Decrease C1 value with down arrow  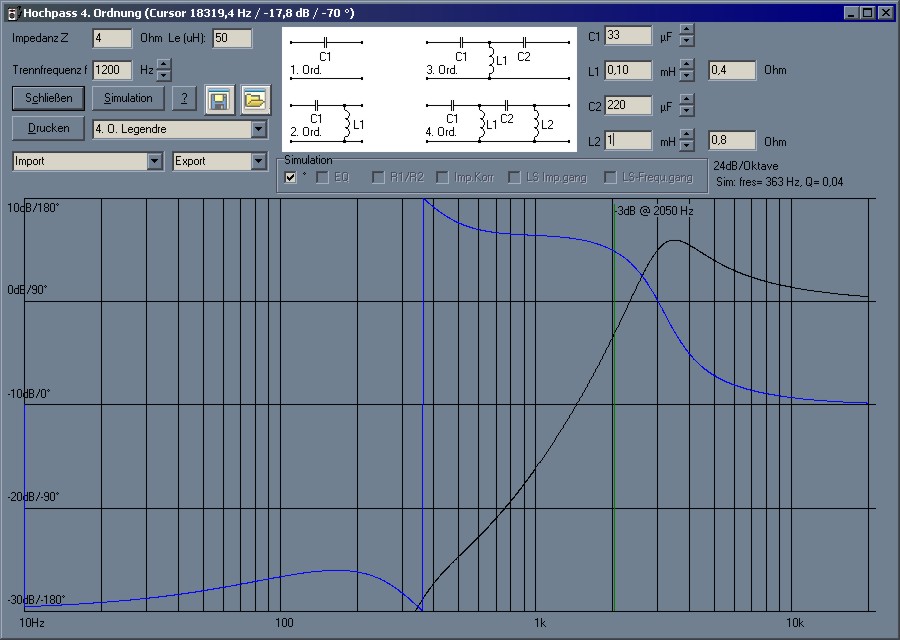[686, 41]
